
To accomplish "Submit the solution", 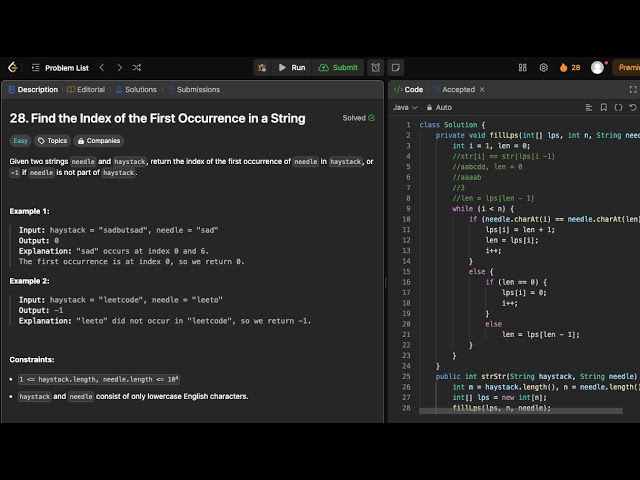I will 338,68.
